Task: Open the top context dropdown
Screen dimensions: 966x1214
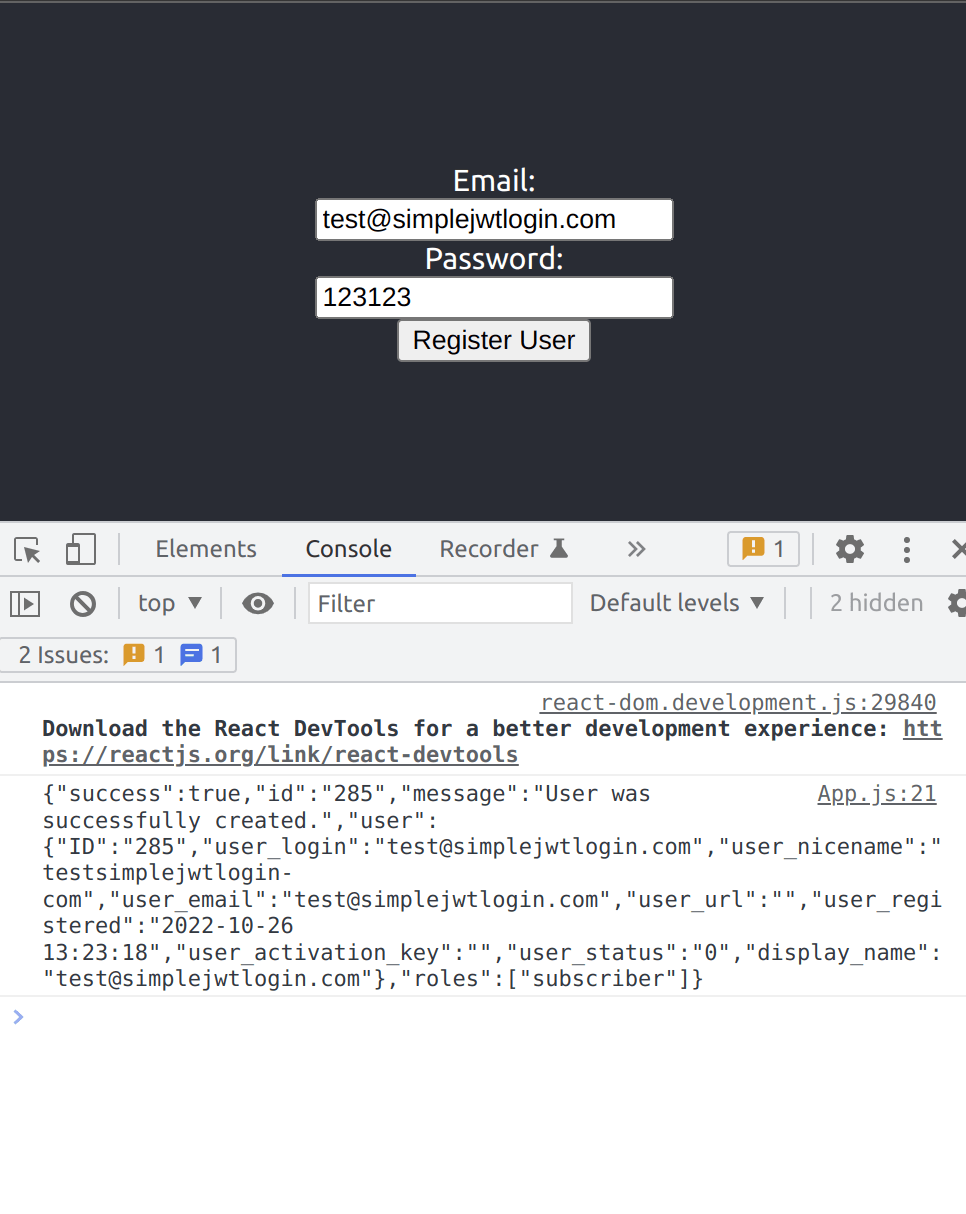Action: click(171, 603)
